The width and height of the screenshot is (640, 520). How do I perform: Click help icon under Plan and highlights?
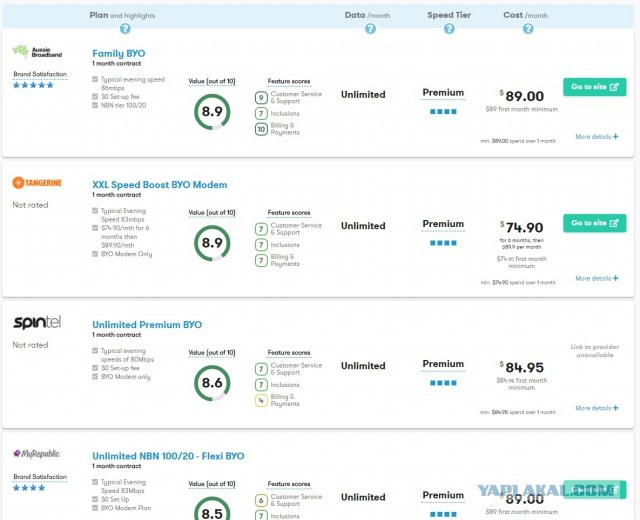(x=125, y=29)
